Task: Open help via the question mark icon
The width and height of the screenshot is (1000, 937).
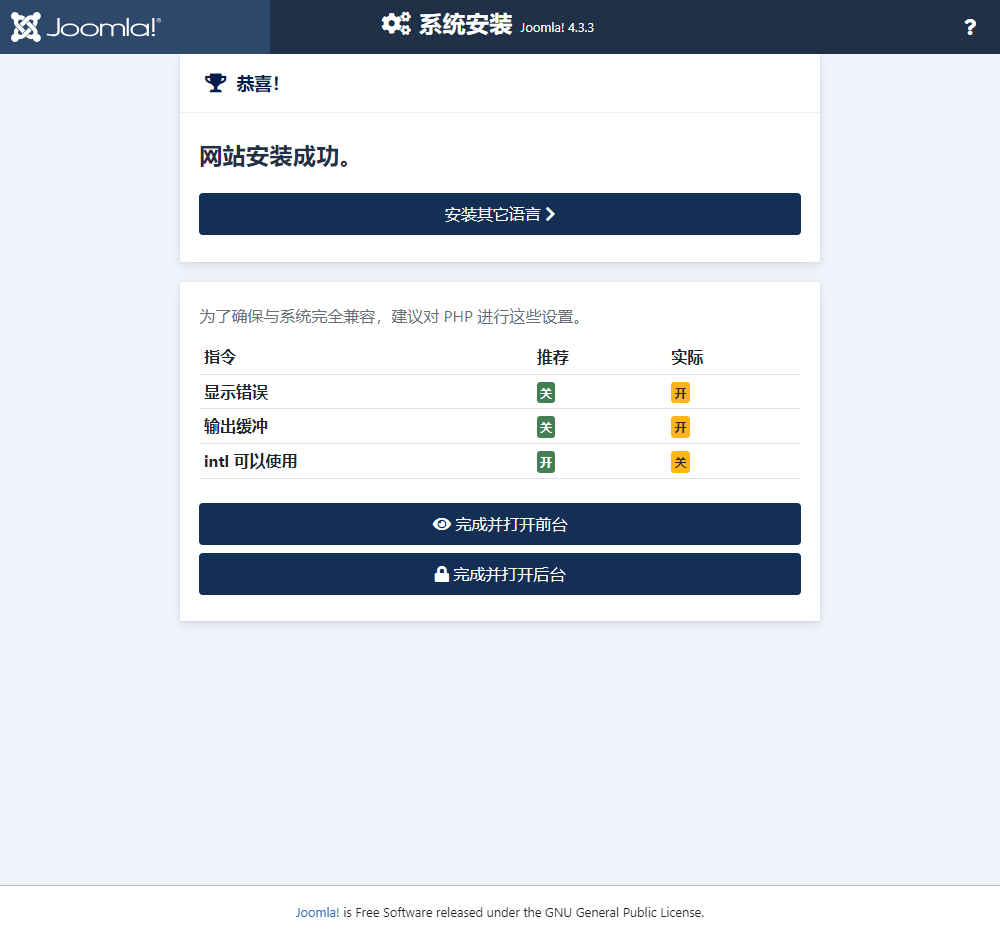Action: tap(969, 27)
